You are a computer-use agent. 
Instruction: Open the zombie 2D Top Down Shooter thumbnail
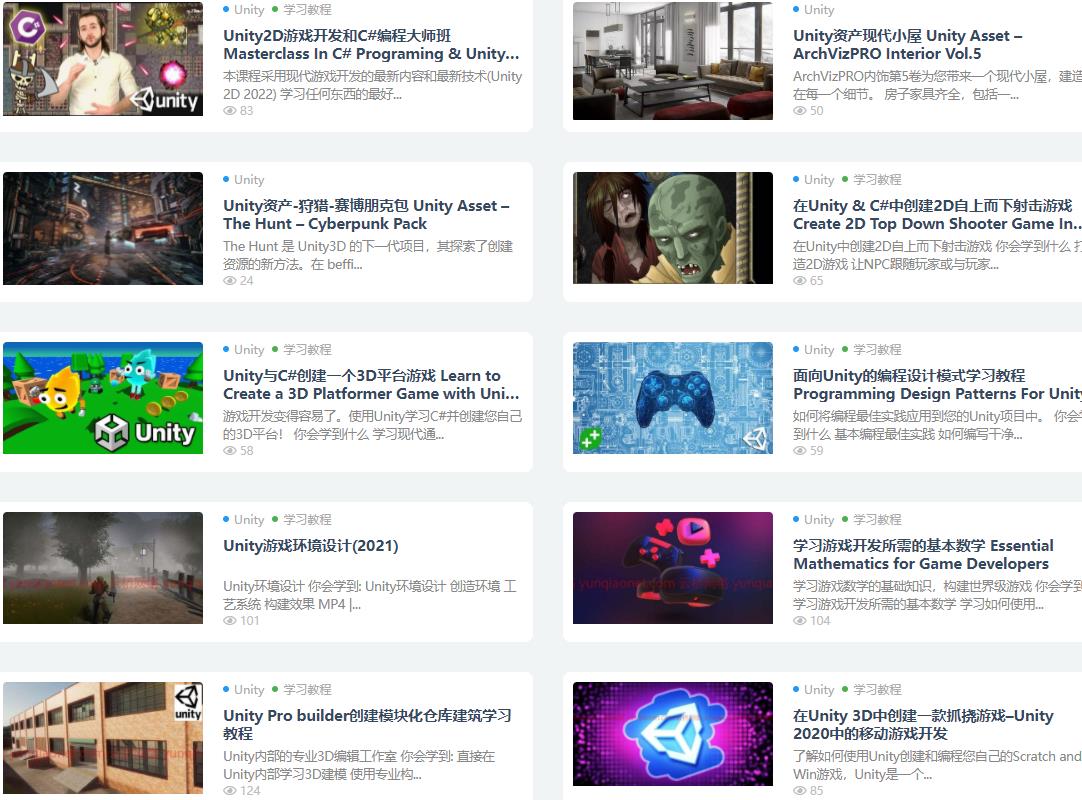[673, 228]
